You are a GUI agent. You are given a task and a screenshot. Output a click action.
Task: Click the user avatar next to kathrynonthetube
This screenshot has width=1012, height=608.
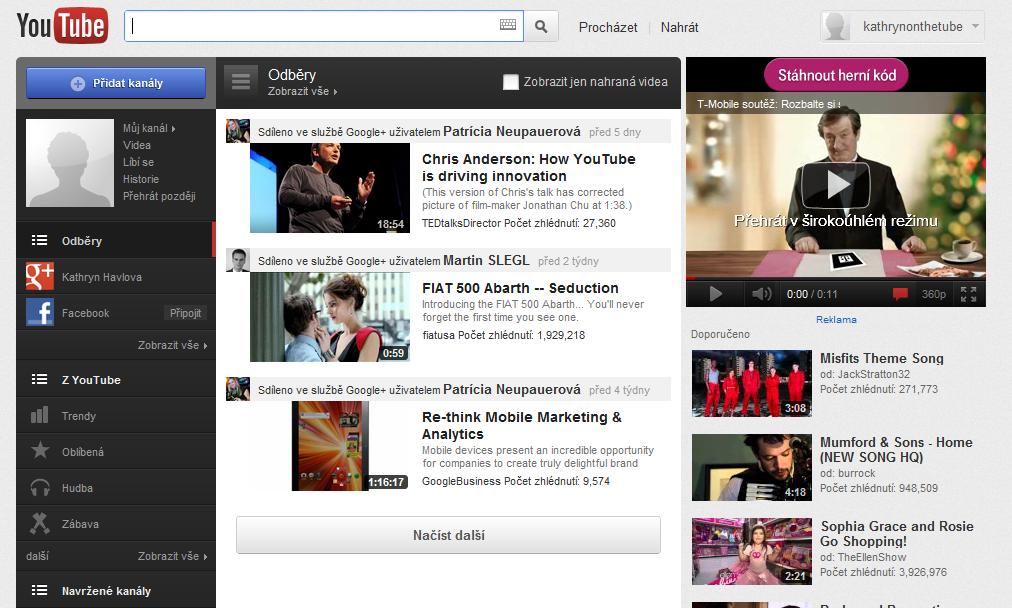click(836, 26)
